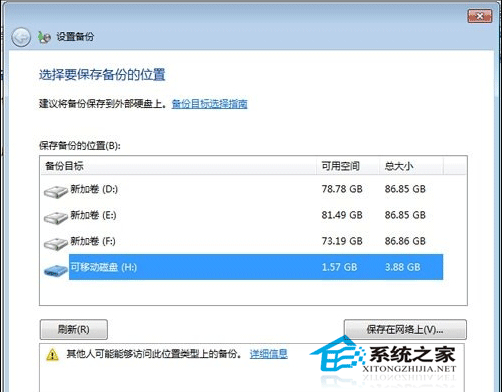
Task: Select the 新加卷 (D:) row label
Action: pos(94,189)
